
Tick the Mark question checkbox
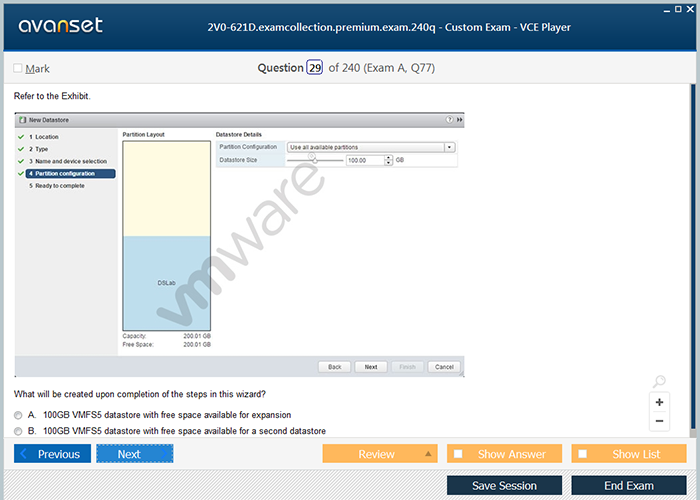[18, 68]
